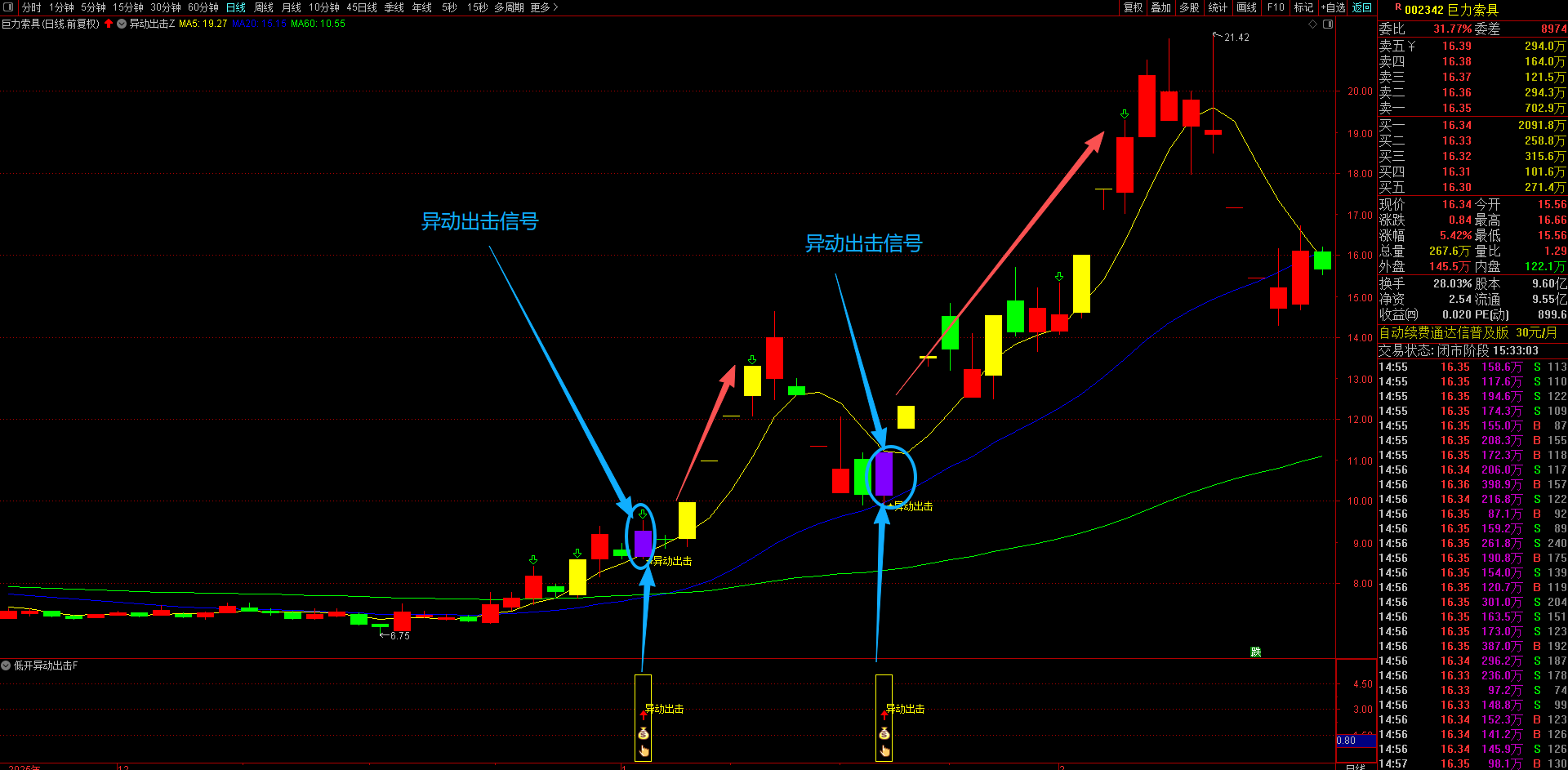
Task: Open the 复权 adjustment menu
Action: point(1134,7)
